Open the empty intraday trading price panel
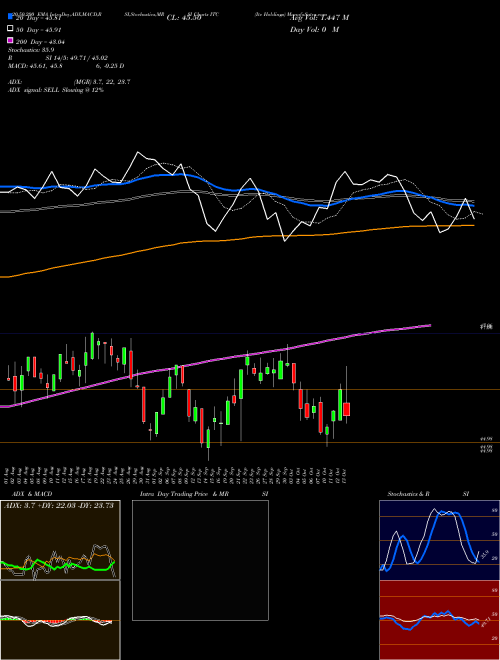The image size is (500, 660). pyautogui.click(x=200, y=560)
